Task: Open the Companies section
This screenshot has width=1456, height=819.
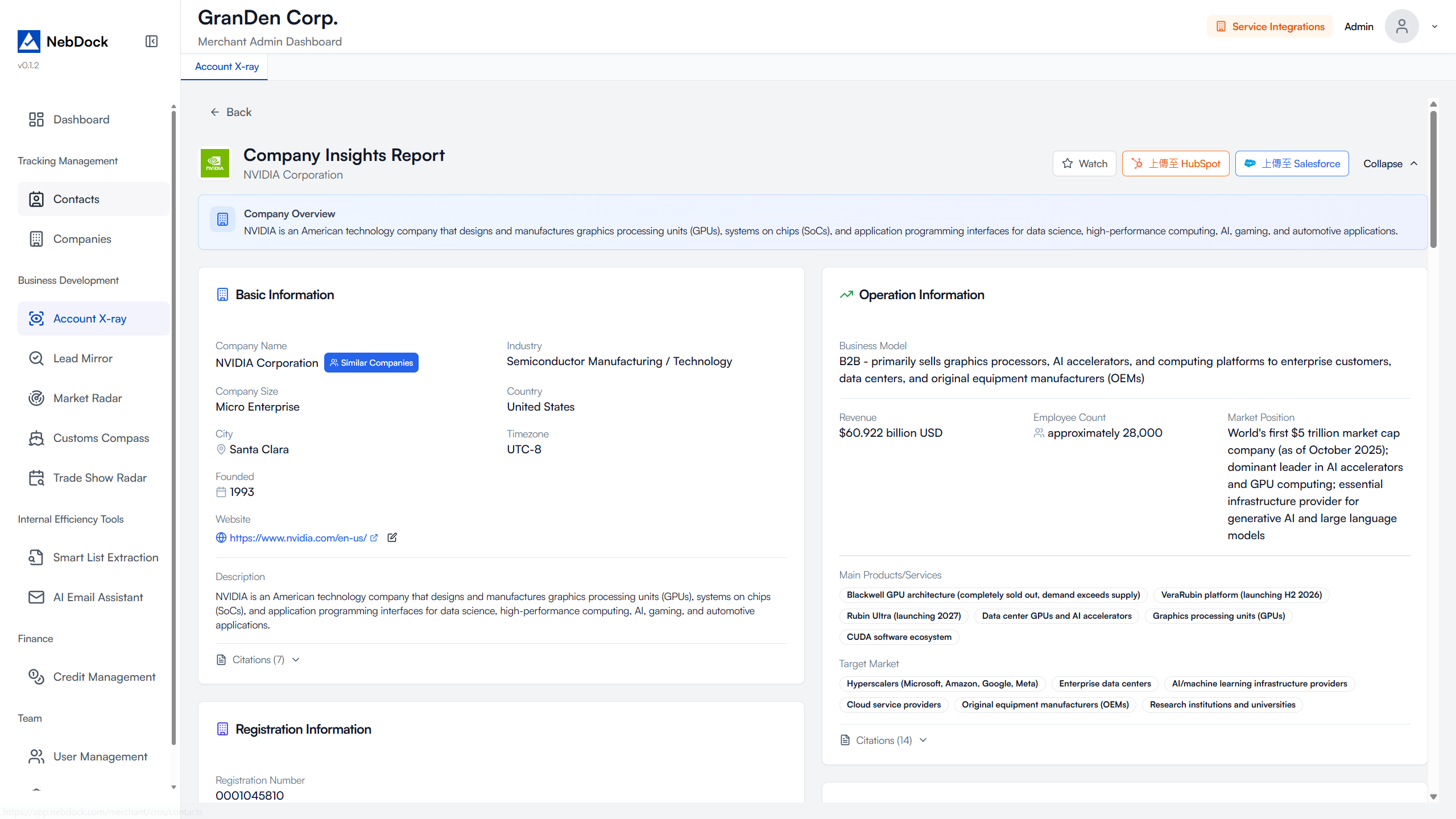Action: [82, 239]
